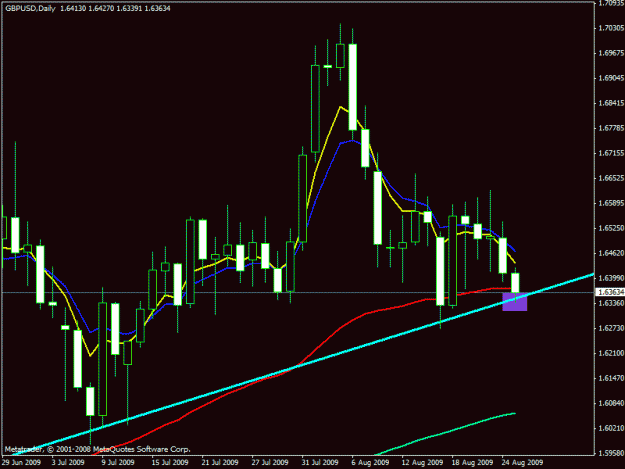
Task: Click the 1.66525 price axis label
Action: 611,178
